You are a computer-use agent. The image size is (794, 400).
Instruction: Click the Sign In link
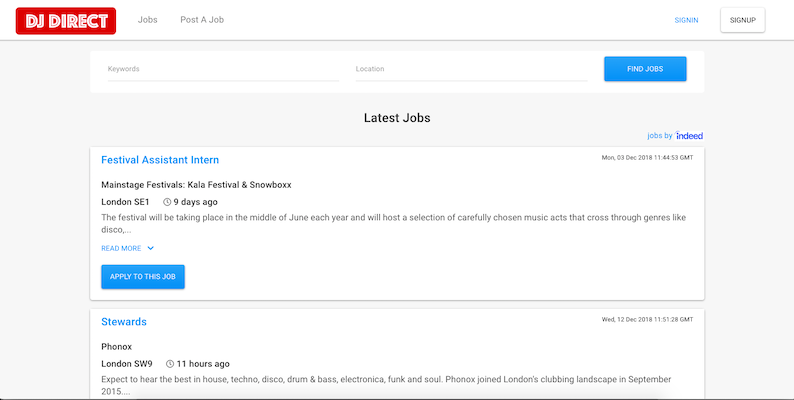pyautogui.click(x=686, y=20)
